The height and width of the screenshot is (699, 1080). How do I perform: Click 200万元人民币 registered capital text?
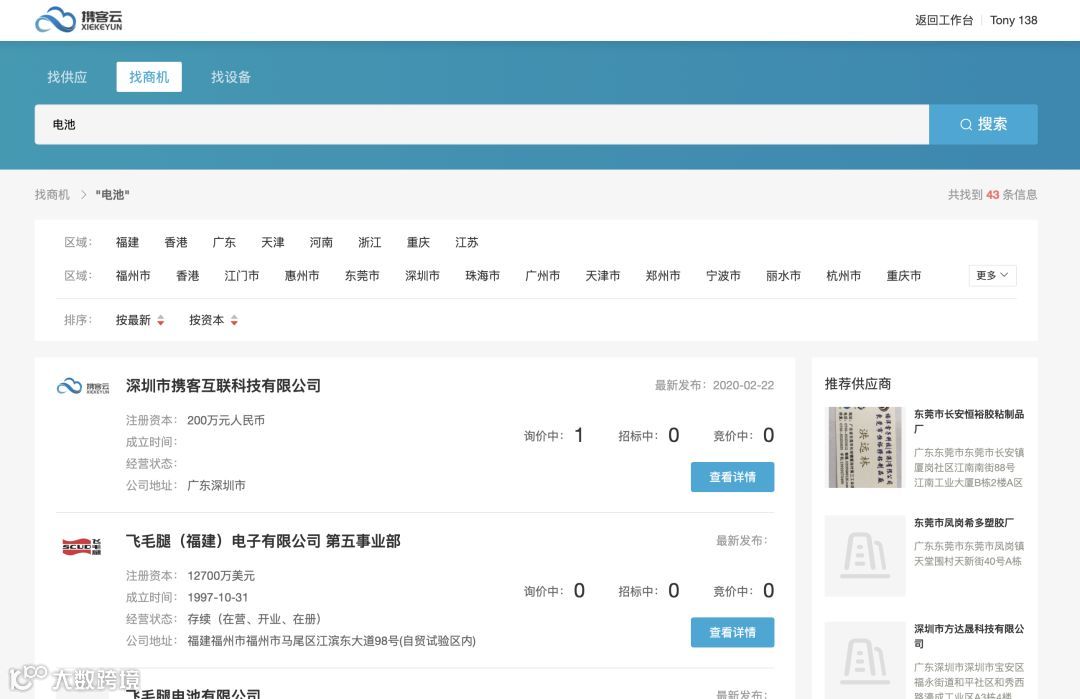click(x=226, y=420)
